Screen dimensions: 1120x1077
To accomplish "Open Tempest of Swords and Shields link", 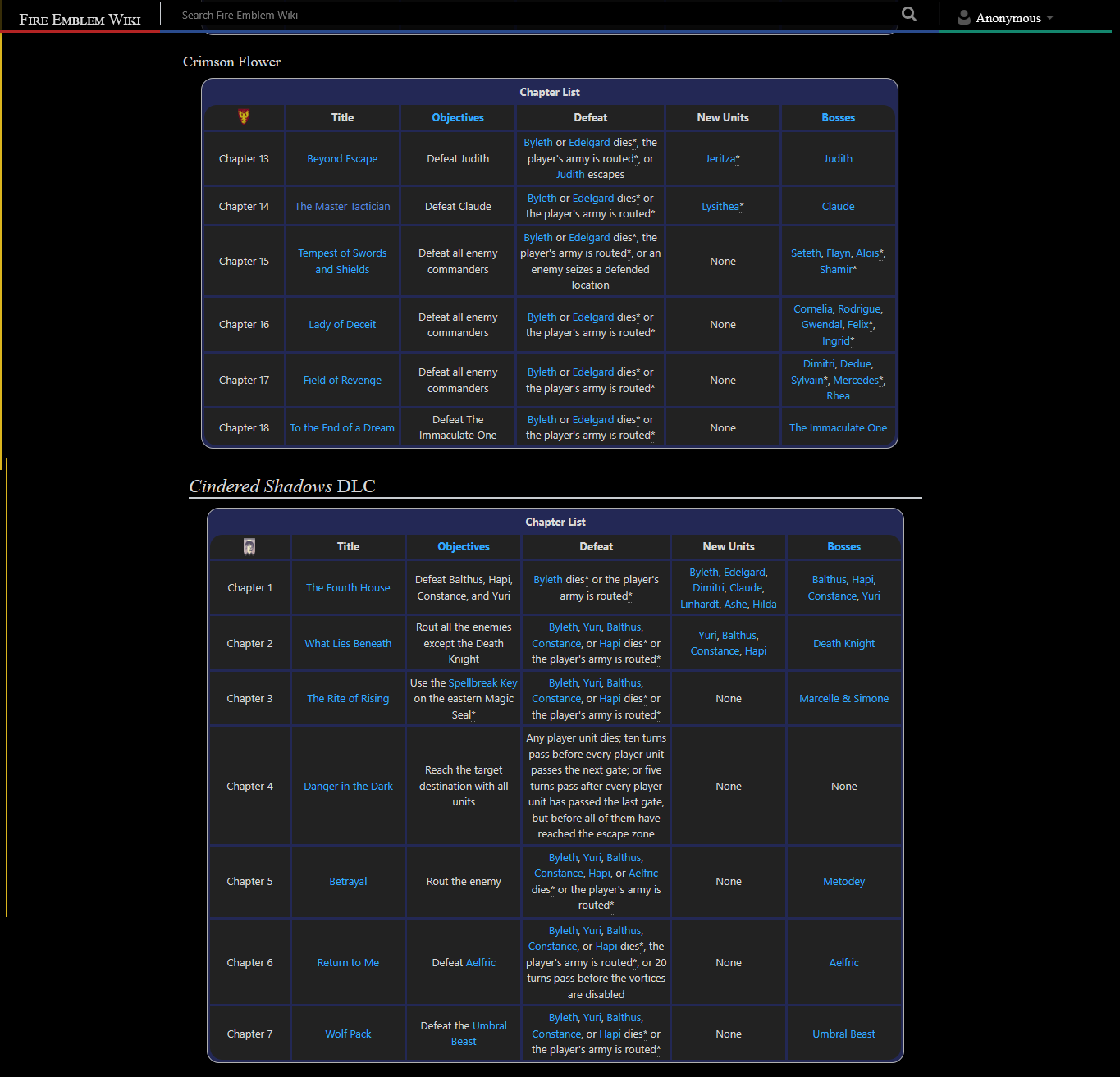I will click(x=342, y=262).
